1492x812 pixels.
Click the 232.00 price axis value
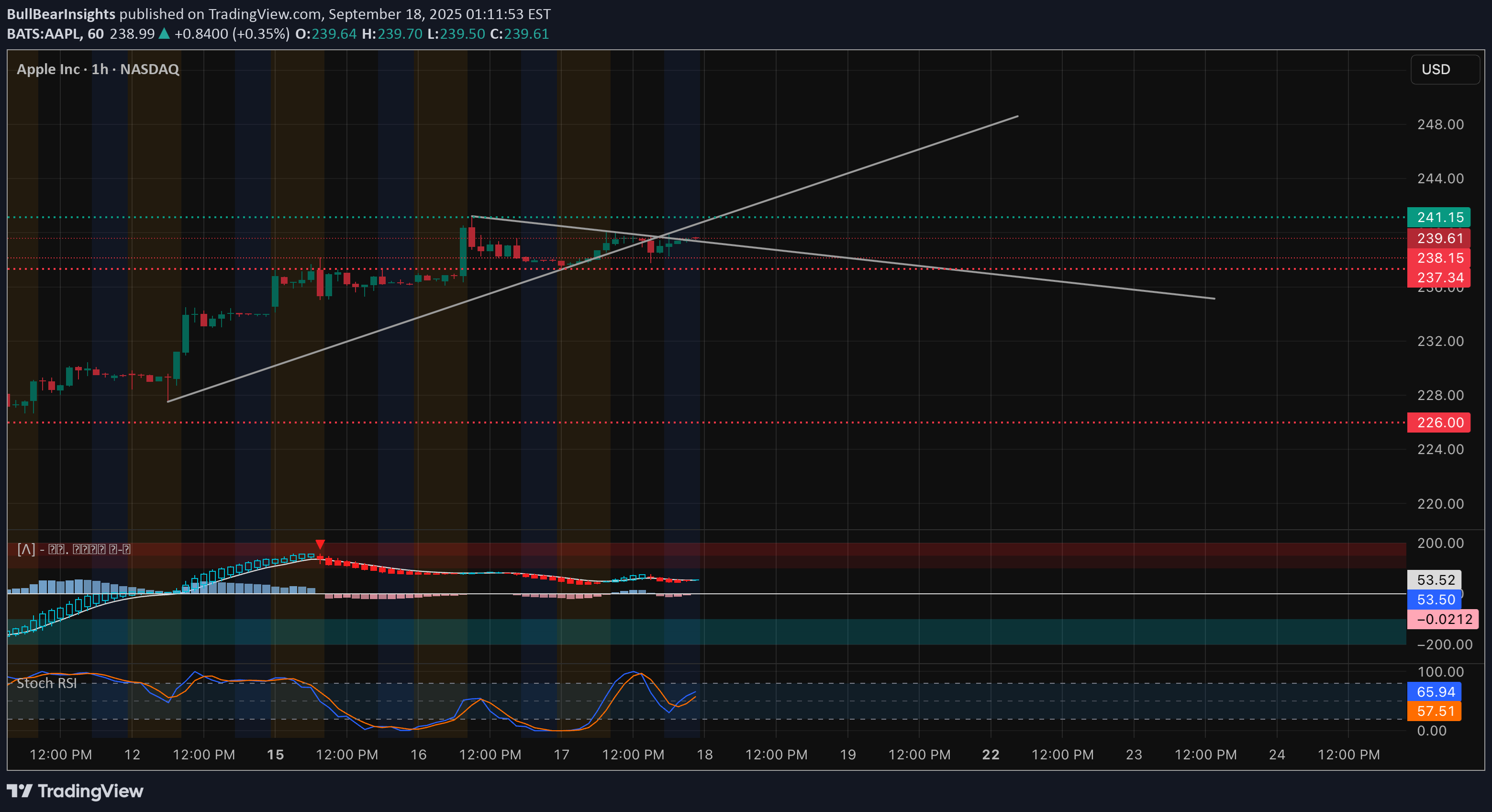pos(1440,341)
